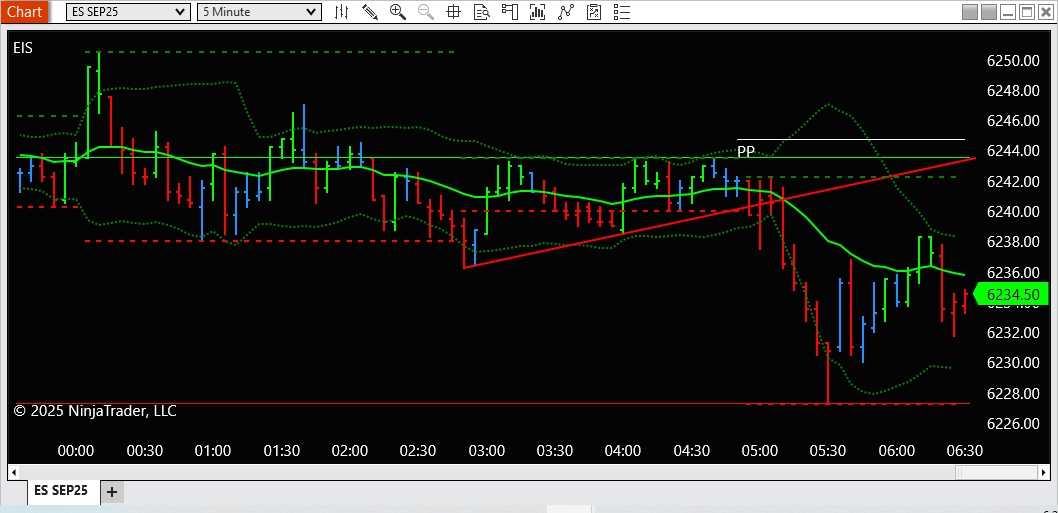Click the 6244.00 price axis label
The height and width of the screenshot is (513, 1058).
[1013, 151]
